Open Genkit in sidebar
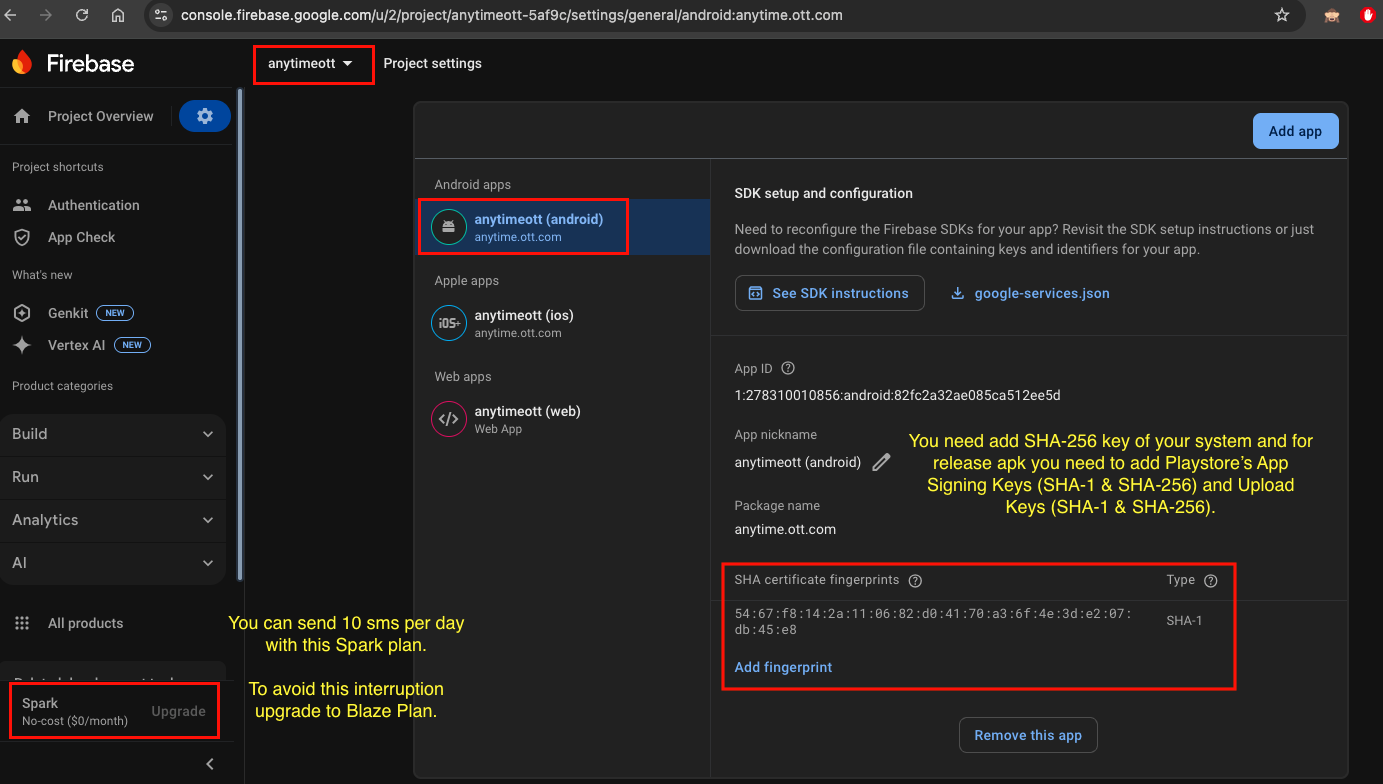1383x784 pixels. (x=68, y=313)
